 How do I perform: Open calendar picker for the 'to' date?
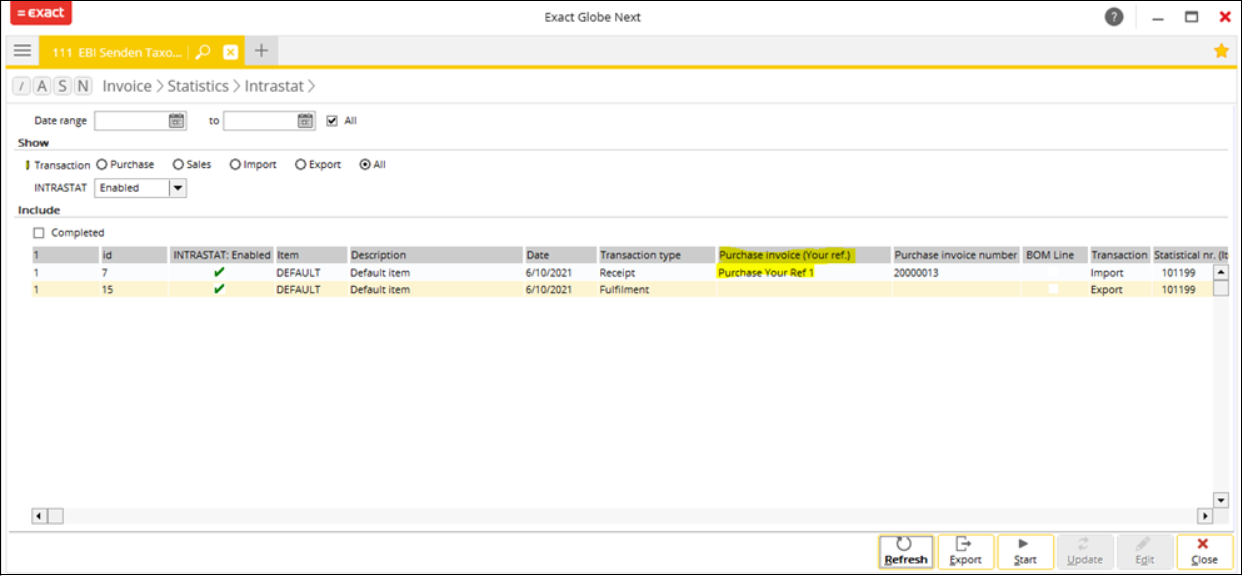click(x=306, y=121)
